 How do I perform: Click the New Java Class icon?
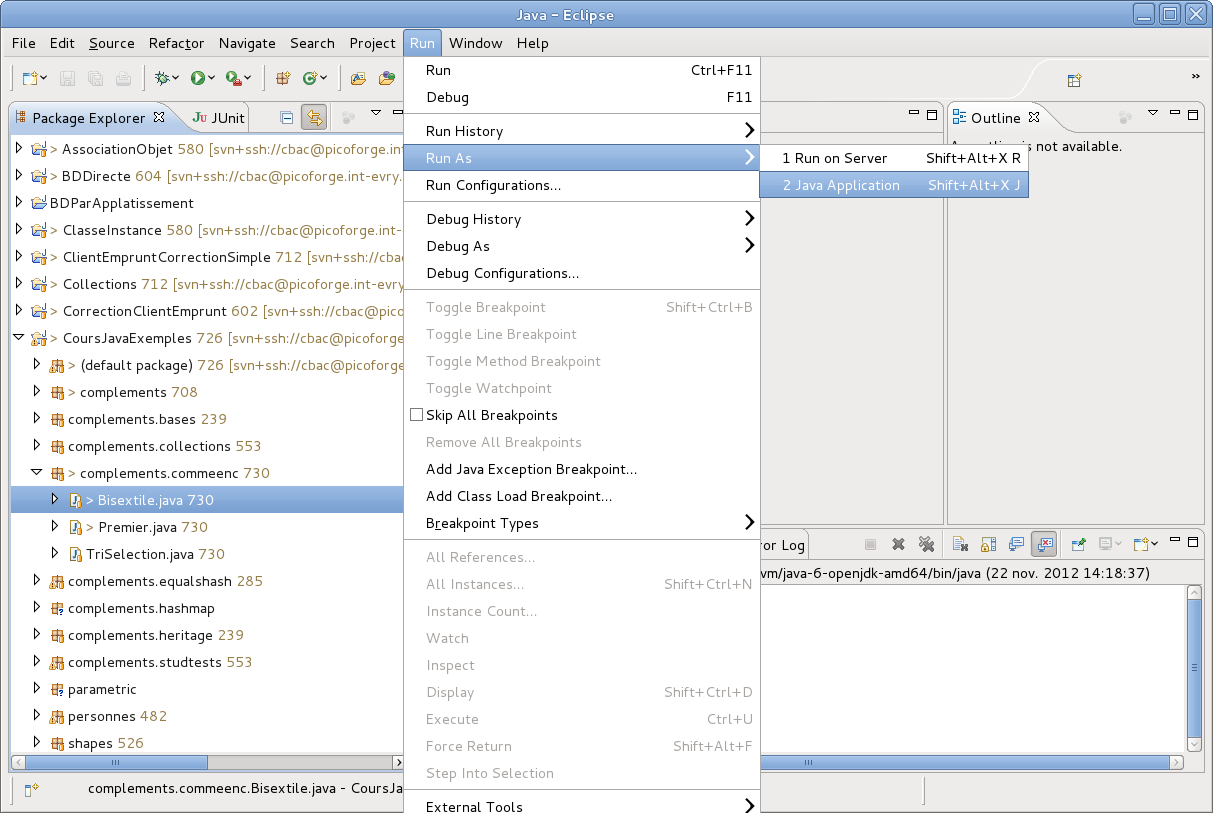click(310, 78)
